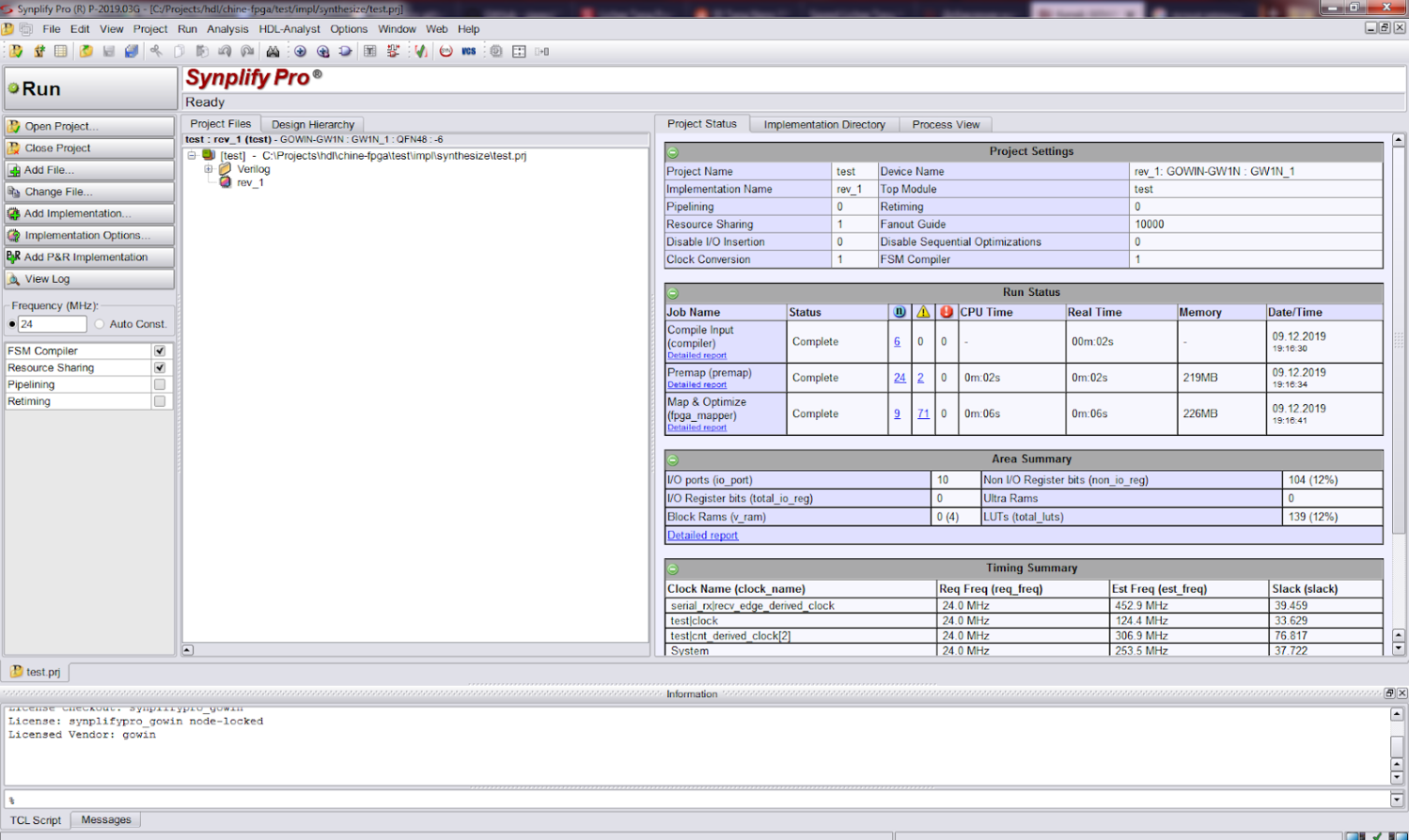Screen dimensions: 1409x840
Task: Click the VCS simulator toolbar icon
Action: click(x=468, y=52)
